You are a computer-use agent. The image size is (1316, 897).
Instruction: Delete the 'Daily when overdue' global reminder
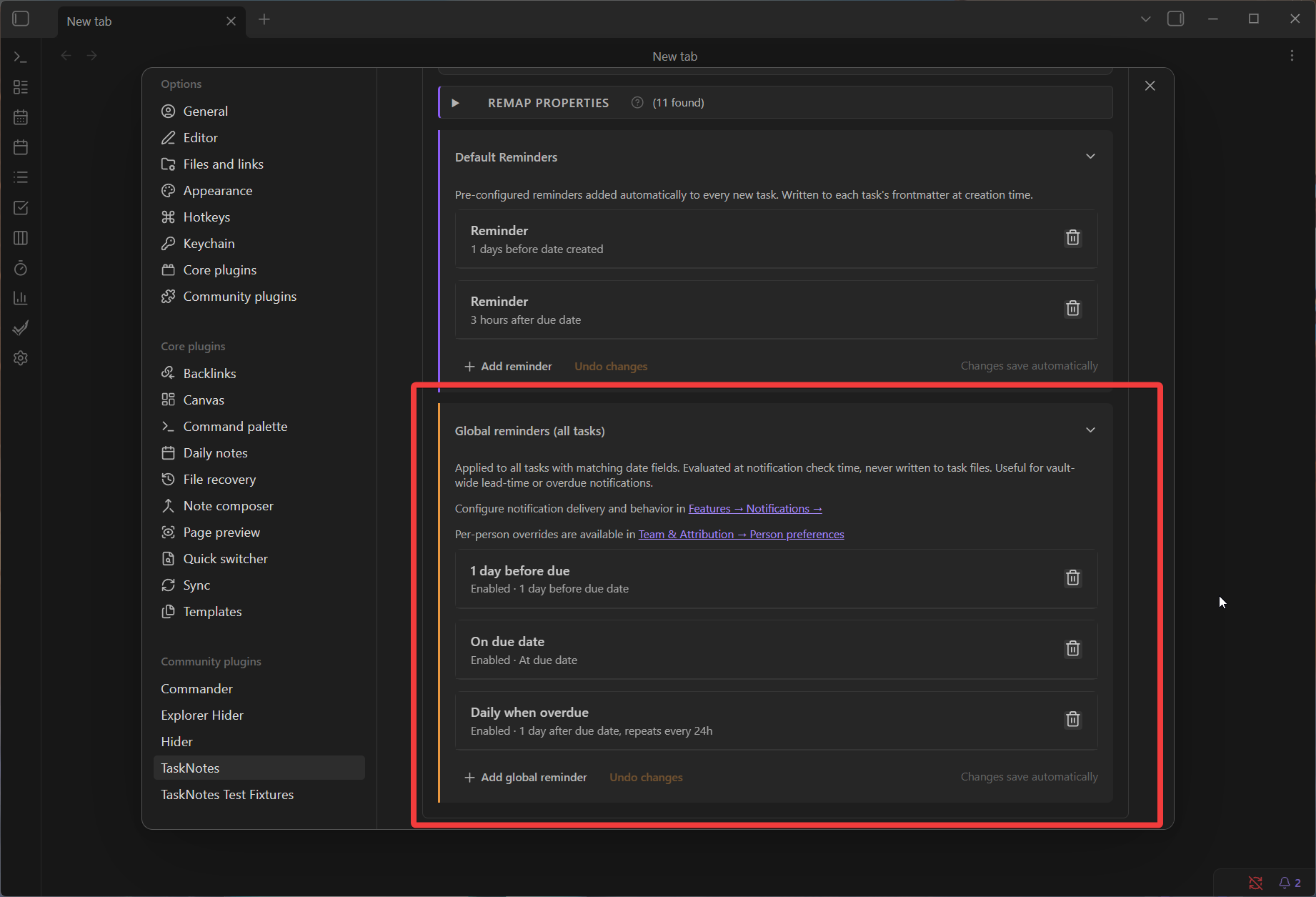pos(1072,719)
